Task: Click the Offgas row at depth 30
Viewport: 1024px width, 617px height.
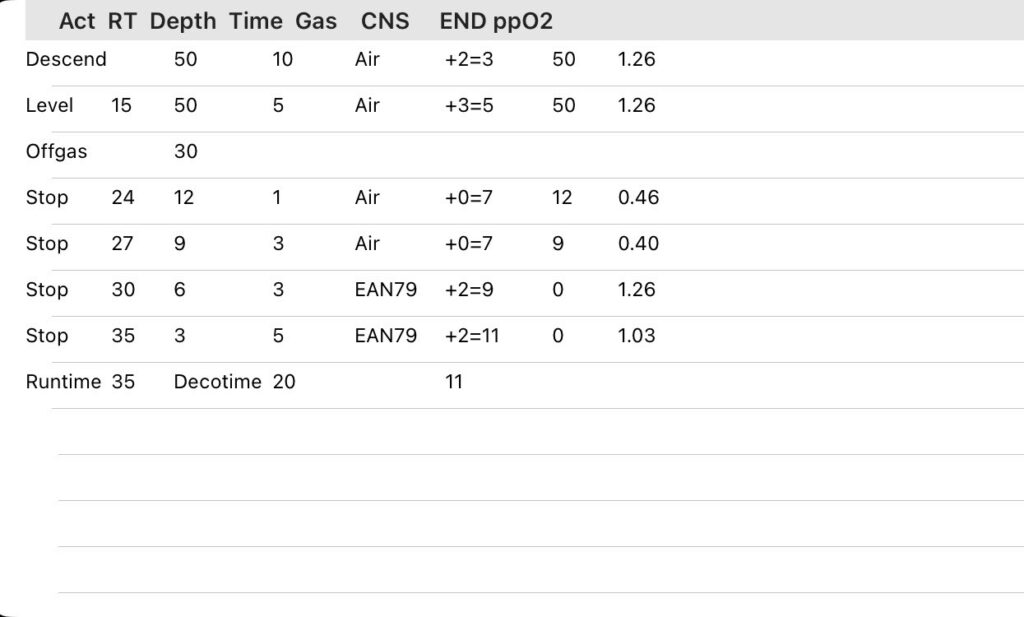Action: [56, 151]
